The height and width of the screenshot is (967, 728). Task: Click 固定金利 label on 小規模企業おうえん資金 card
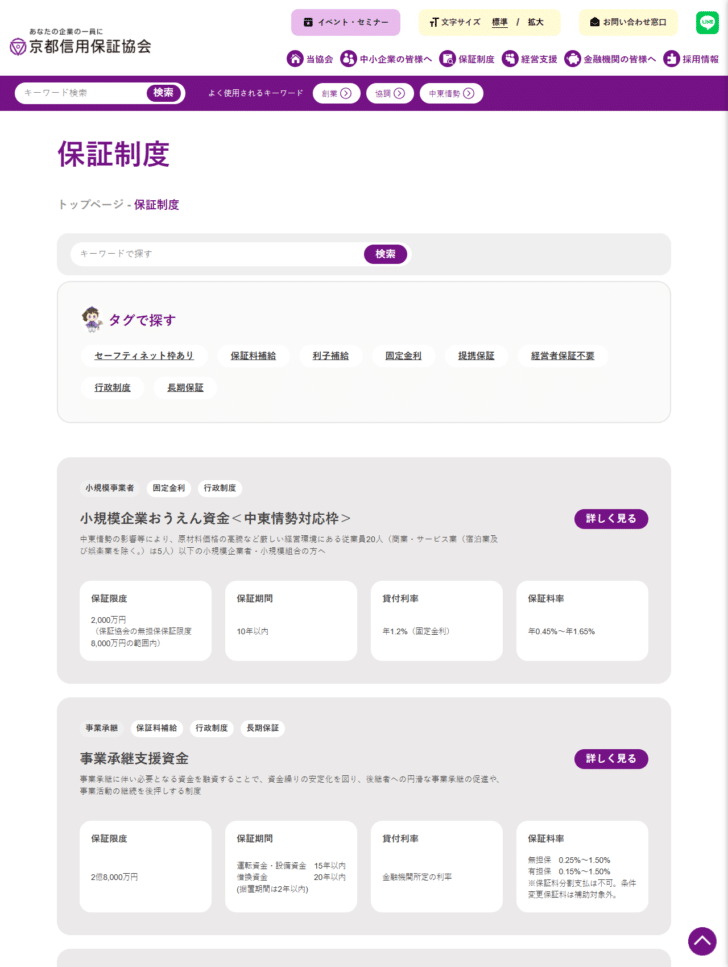tap(169, 488)
